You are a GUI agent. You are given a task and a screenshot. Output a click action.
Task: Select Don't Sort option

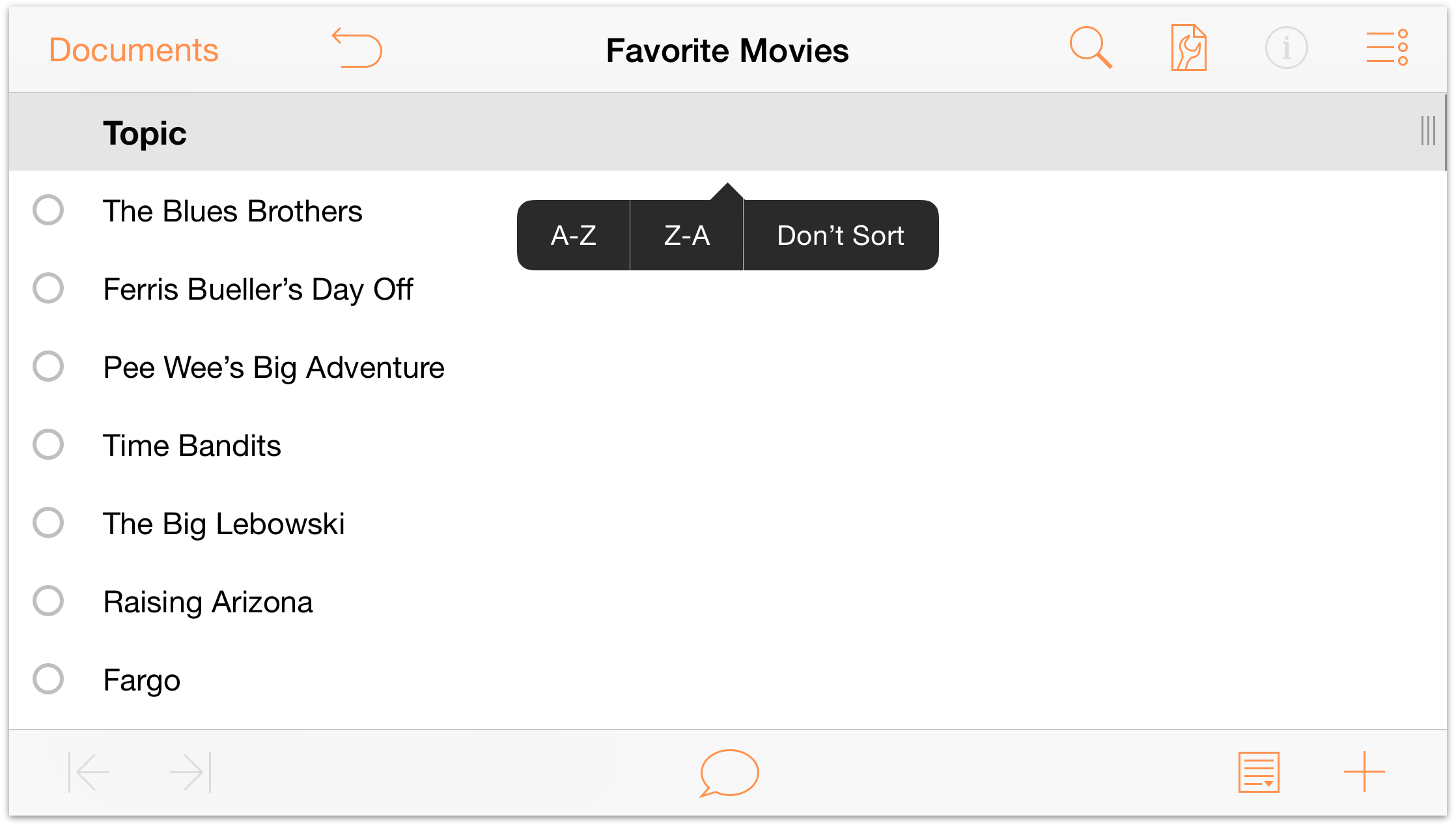tap(841, 234)
